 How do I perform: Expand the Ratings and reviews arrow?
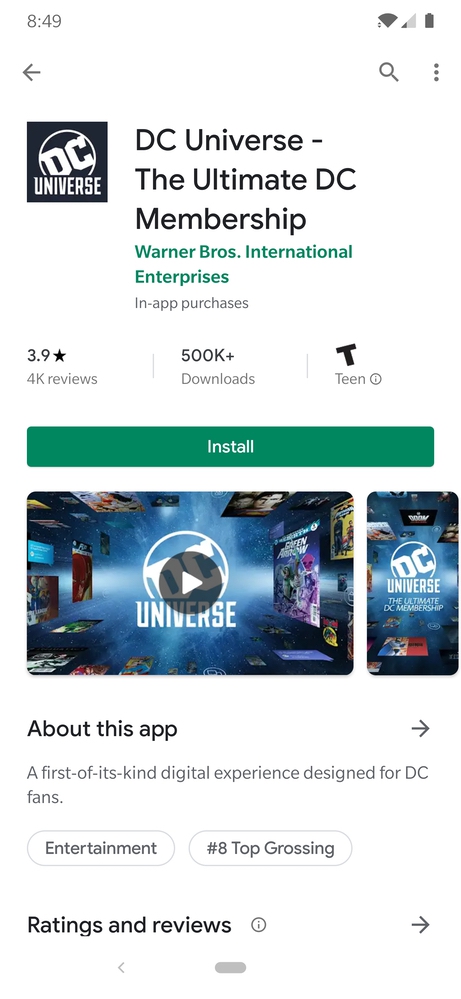420,924
